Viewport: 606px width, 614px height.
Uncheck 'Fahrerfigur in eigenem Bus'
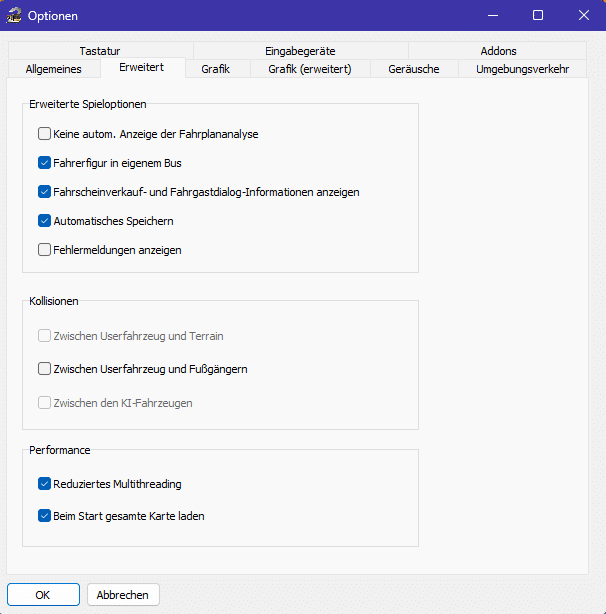click(x=44, y=162)
